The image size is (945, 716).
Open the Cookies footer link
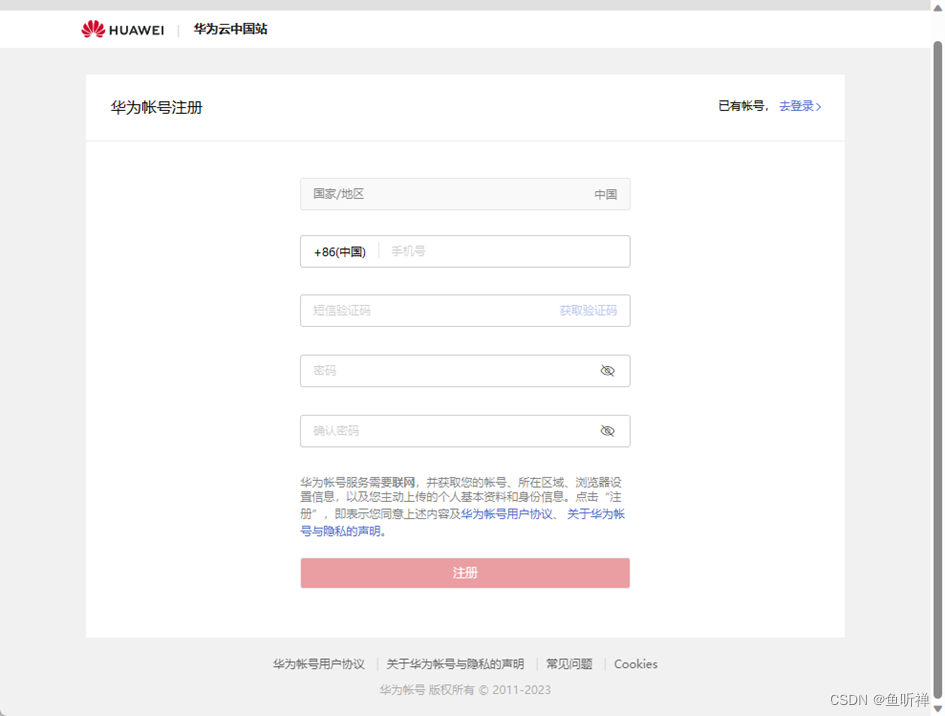[636, 664]
